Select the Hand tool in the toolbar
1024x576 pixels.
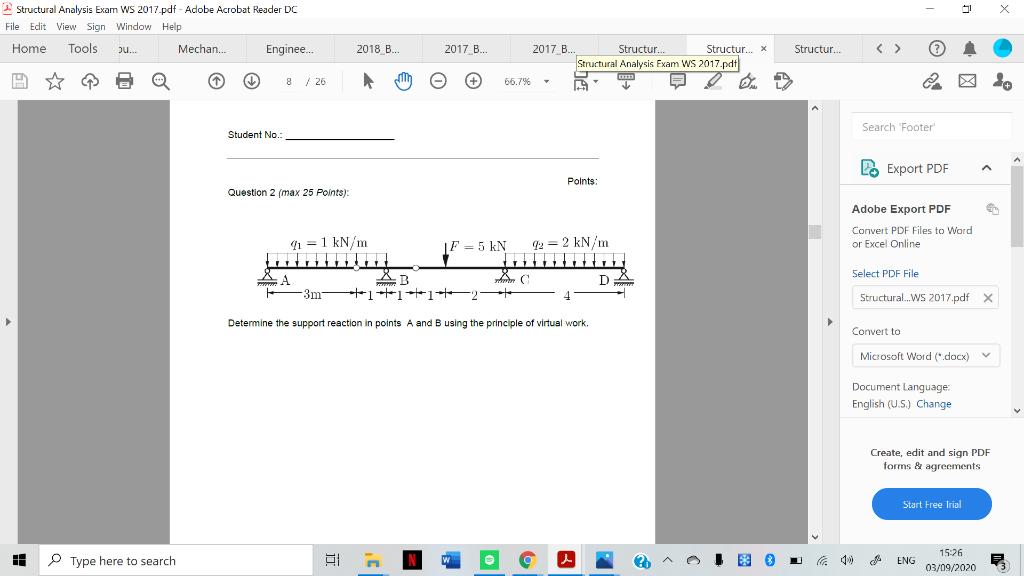click(402, 82)
